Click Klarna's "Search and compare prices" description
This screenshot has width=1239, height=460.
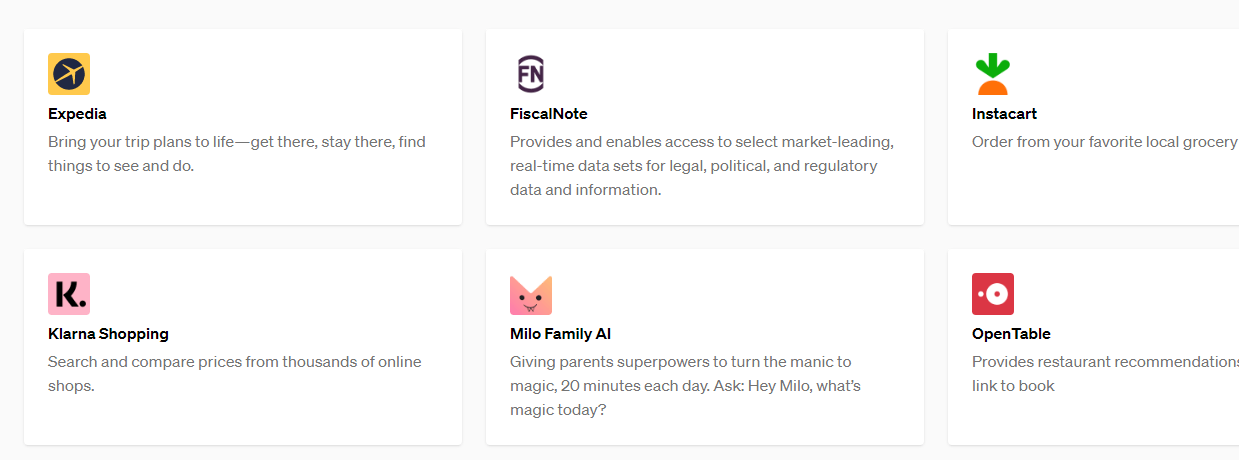tap(235, 374)
